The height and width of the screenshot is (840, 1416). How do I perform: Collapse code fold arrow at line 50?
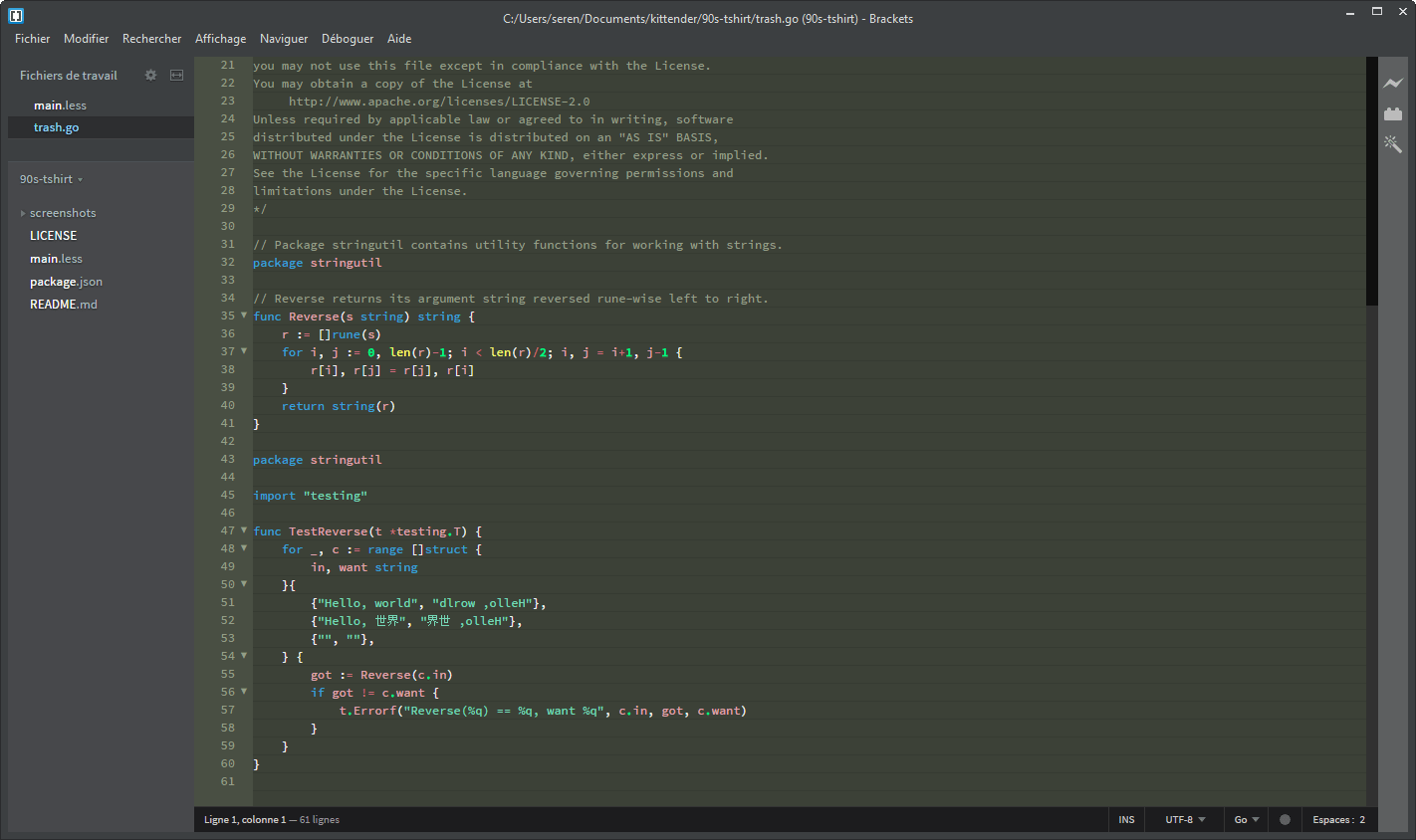(244, 584)
